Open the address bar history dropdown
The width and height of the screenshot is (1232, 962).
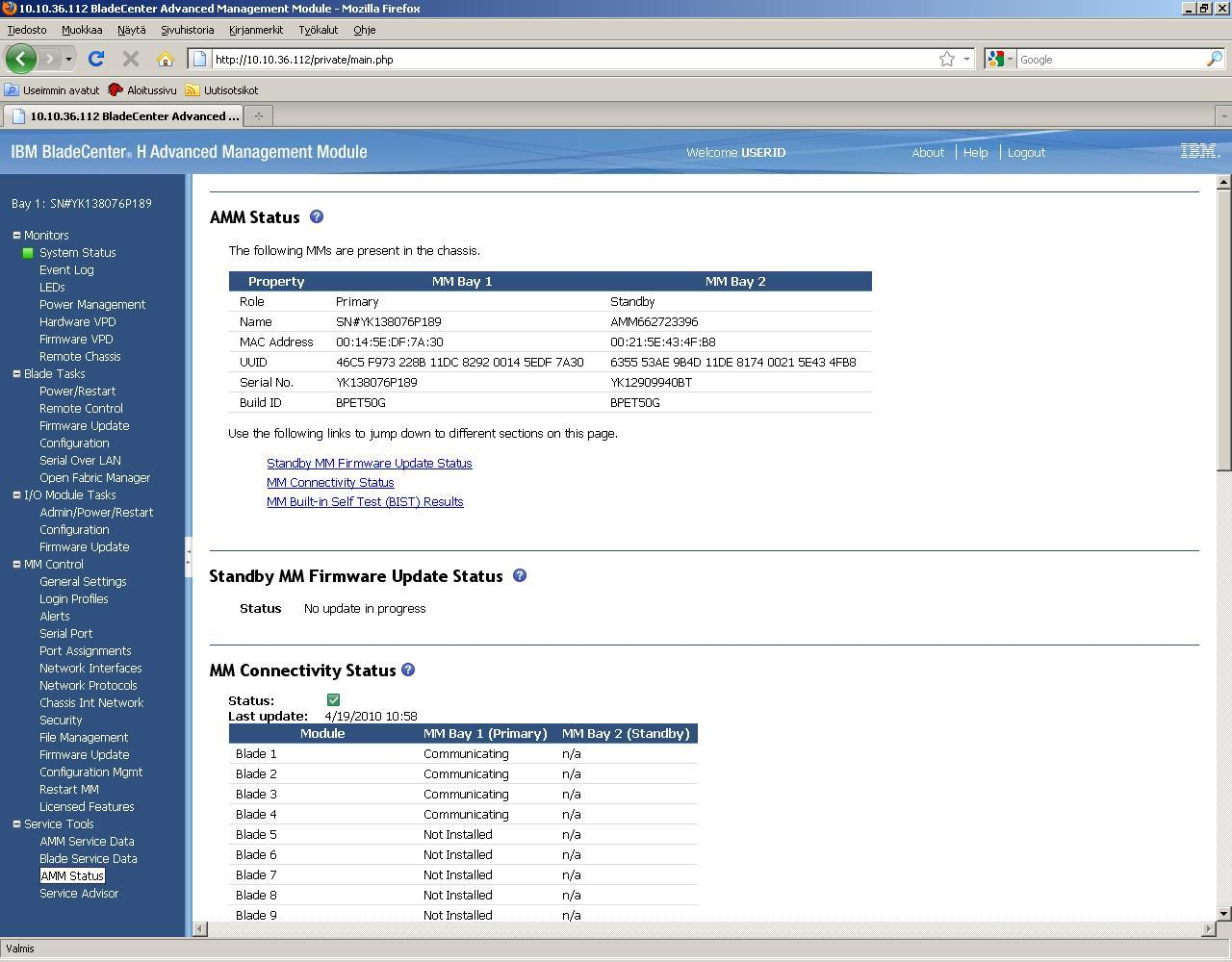966,59
